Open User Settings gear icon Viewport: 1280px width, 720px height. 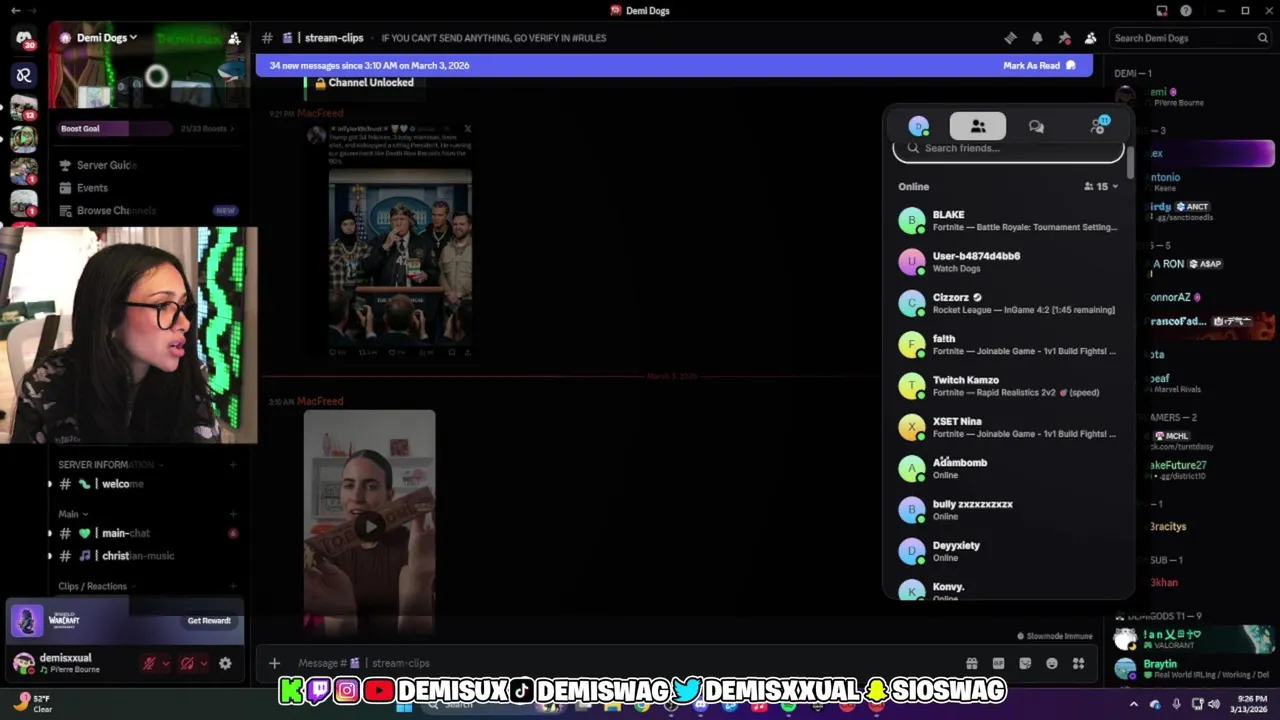(225, 663)
